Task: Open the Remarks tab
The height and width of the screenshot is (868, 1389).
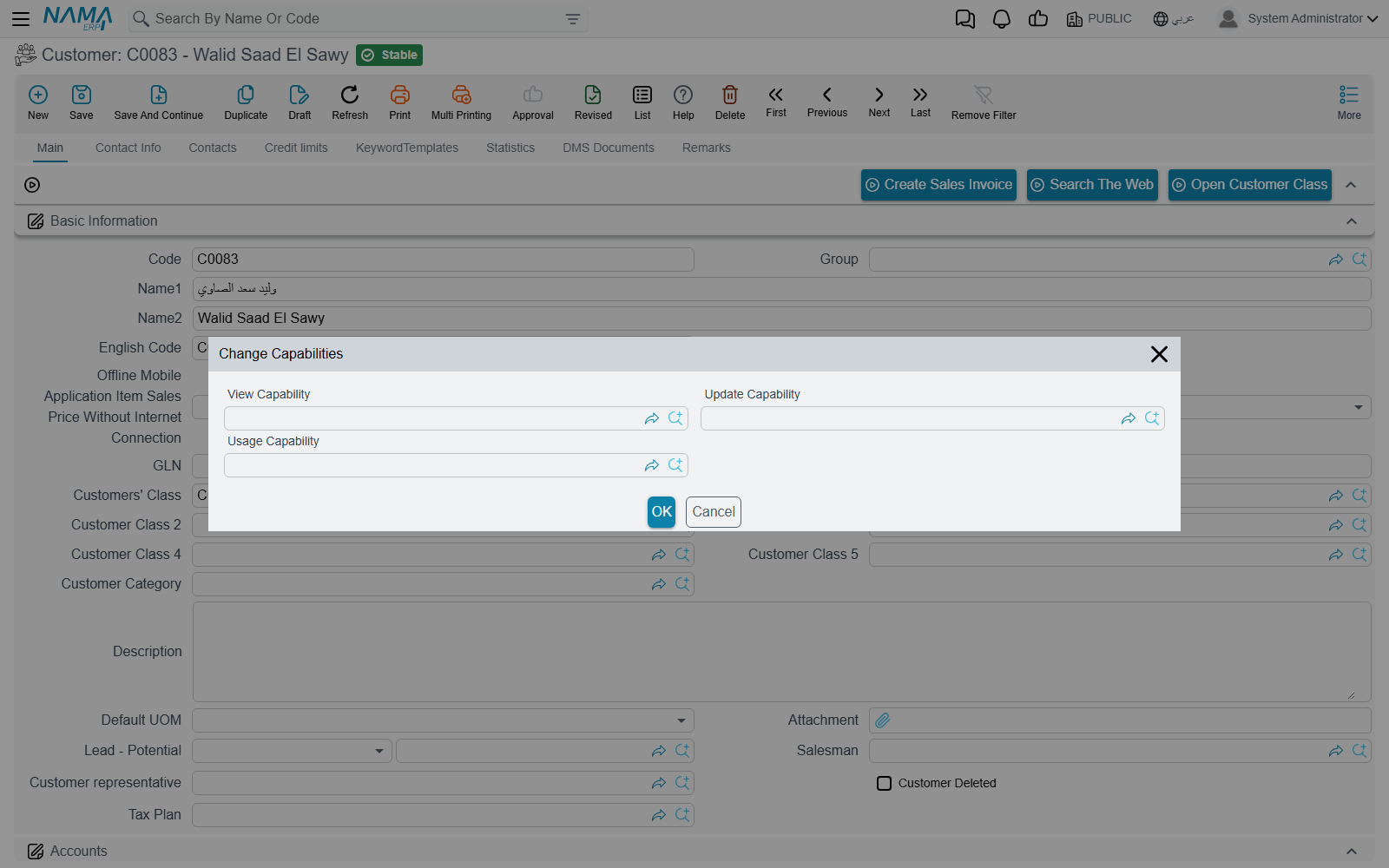Action: click(x=707, y=148)
